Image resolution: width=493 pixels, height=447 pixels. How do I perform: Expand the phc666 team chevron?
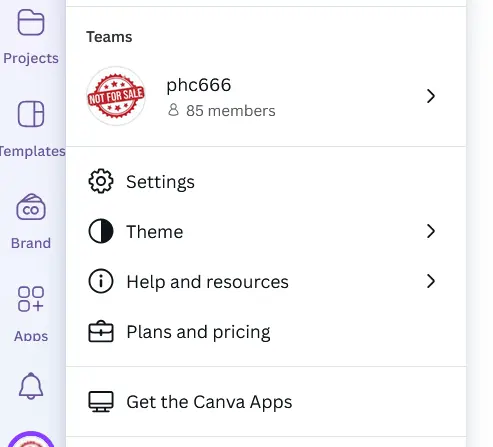(431, 96)
